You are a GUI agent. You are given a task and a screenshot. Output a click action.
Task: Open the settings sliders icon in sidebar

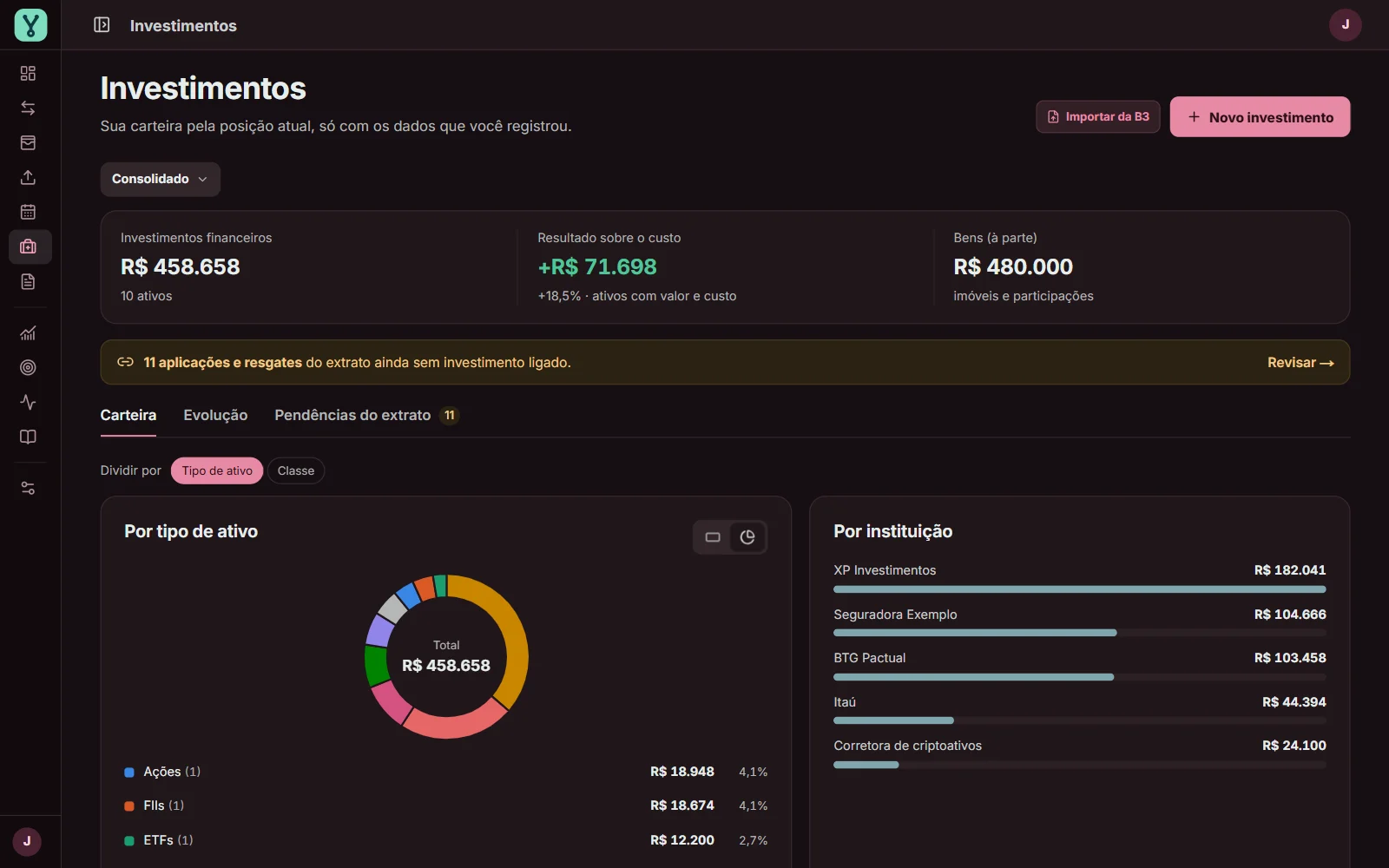pyautogui.click(x=28, y=489)
